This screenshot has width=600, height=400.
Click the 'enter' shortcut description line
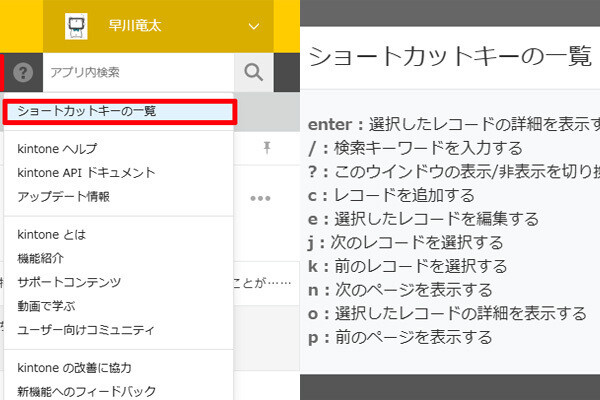tap(454, 124)
